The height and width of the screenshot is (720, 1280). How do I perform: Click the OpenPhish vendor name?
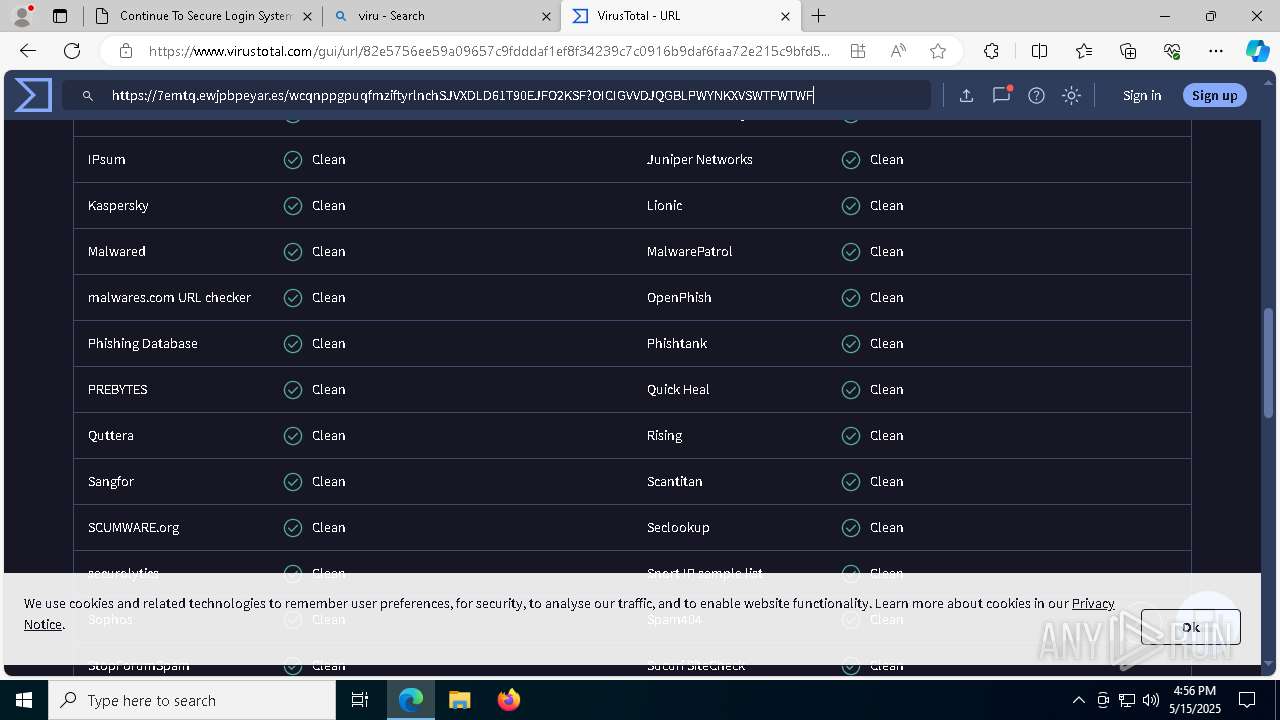click(679, 297)
